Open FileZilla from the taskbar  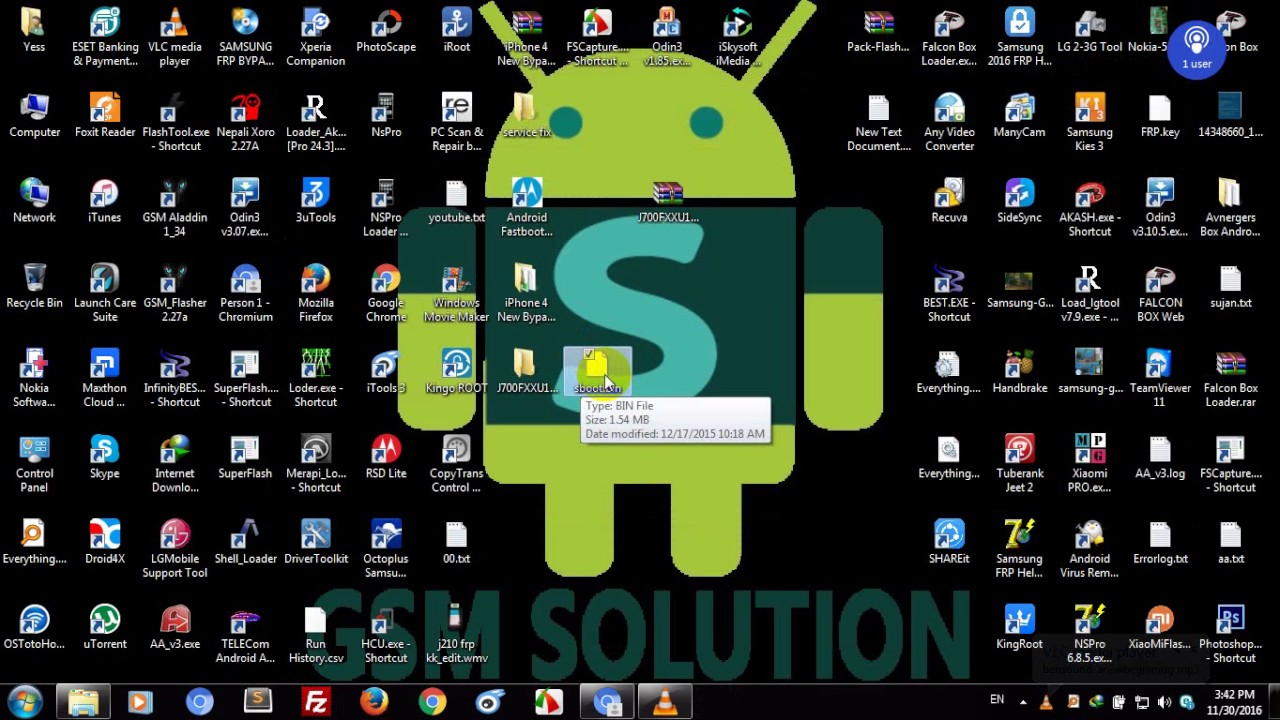(x=316, y=702)
